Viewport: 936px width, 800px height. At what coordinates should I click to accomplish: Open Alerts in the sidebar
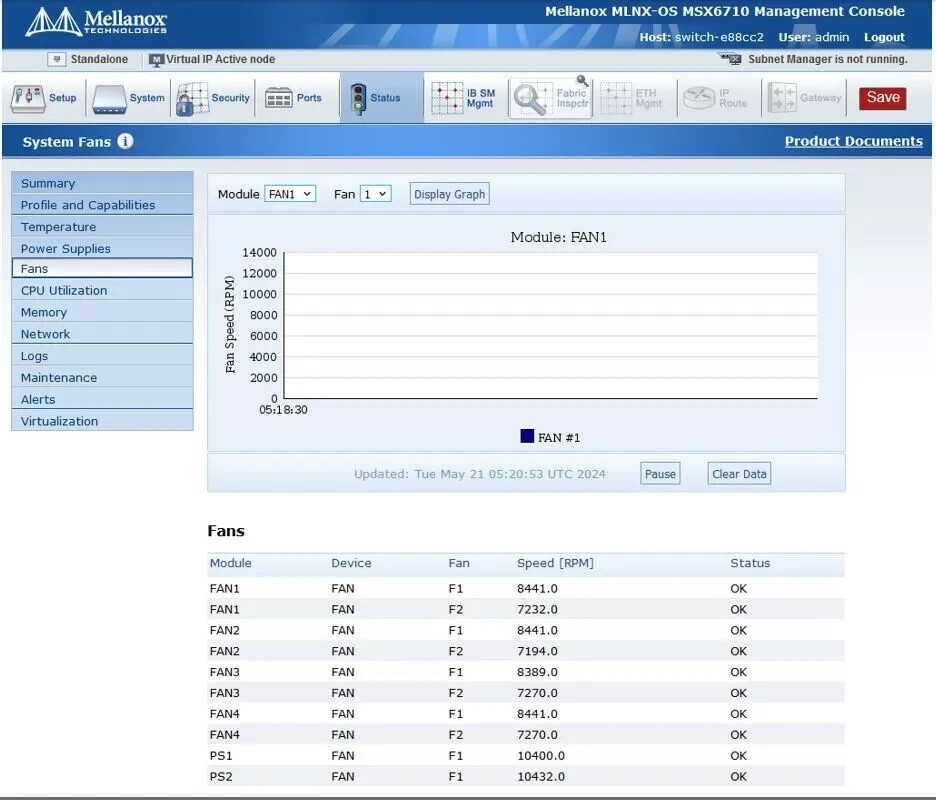[102, 399]
